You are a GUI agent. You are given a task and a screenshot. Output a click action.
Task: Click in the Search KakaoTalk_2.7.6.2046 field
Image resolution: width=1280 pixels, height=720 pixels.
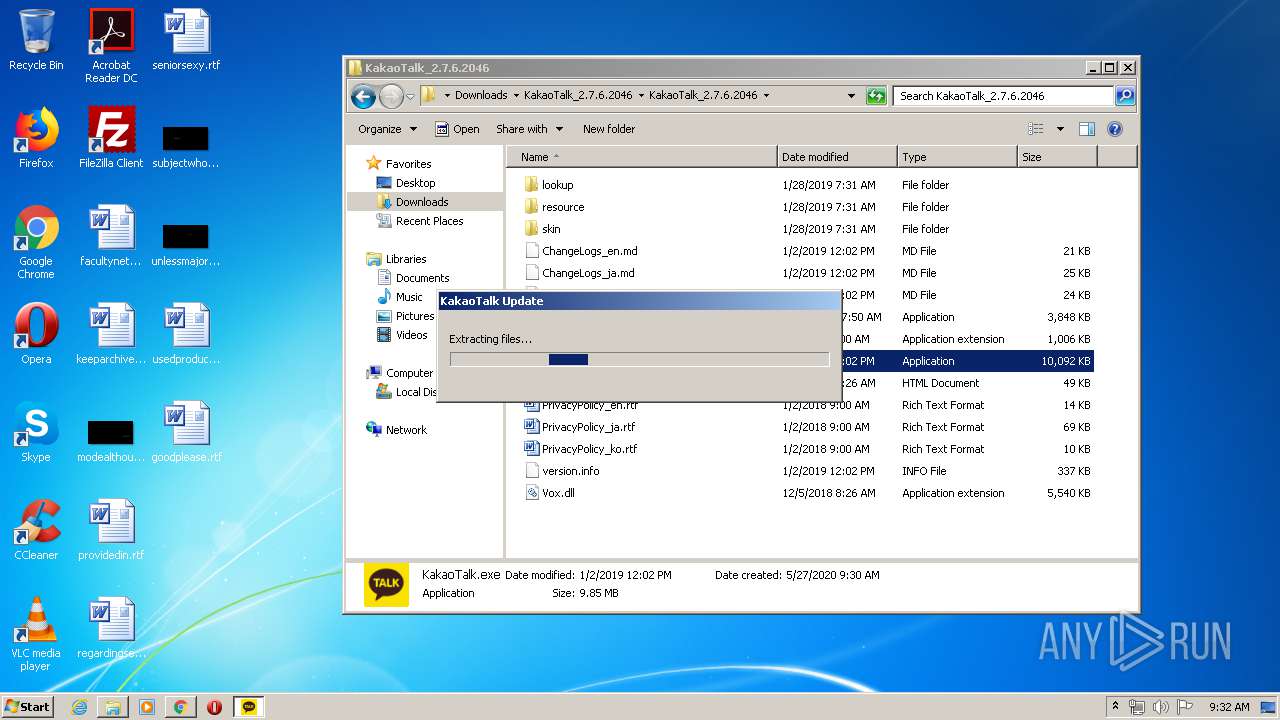coord(1003,96)
